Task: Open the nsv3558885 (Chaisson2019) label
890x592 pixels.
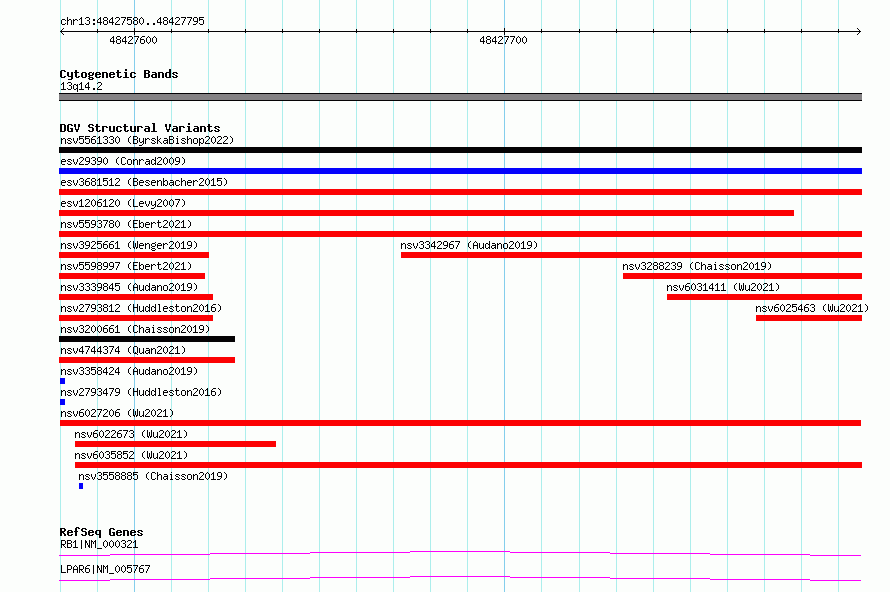Action: 153,476
